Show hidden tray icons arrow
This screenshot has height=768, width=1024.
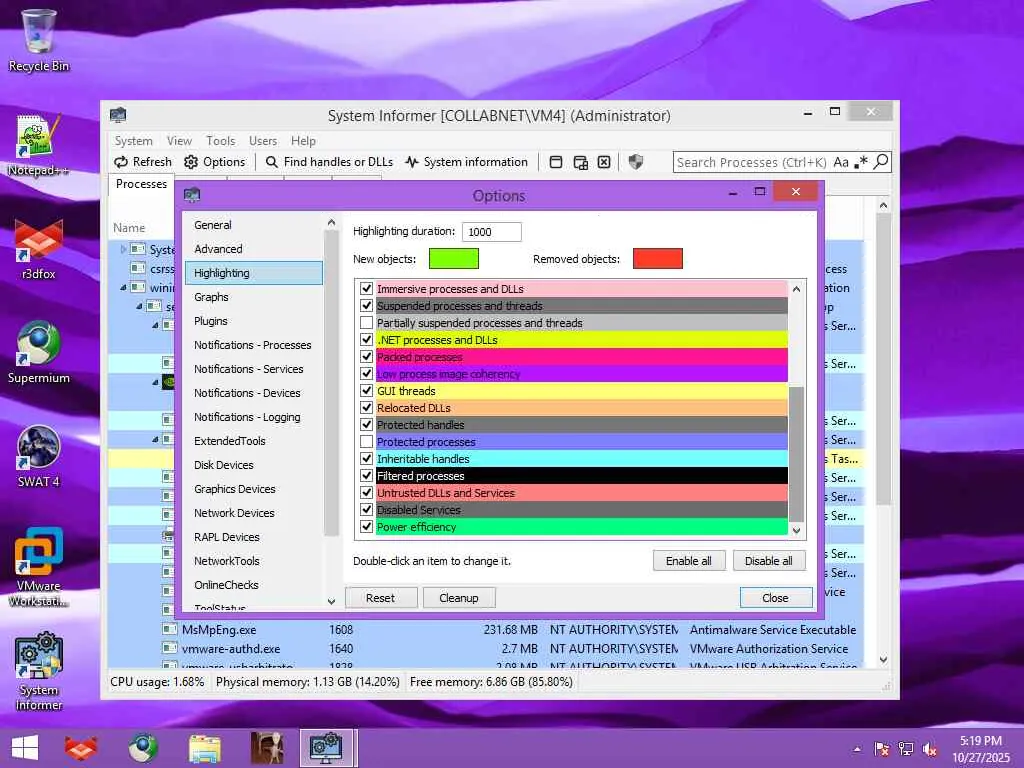coord(857,749)
